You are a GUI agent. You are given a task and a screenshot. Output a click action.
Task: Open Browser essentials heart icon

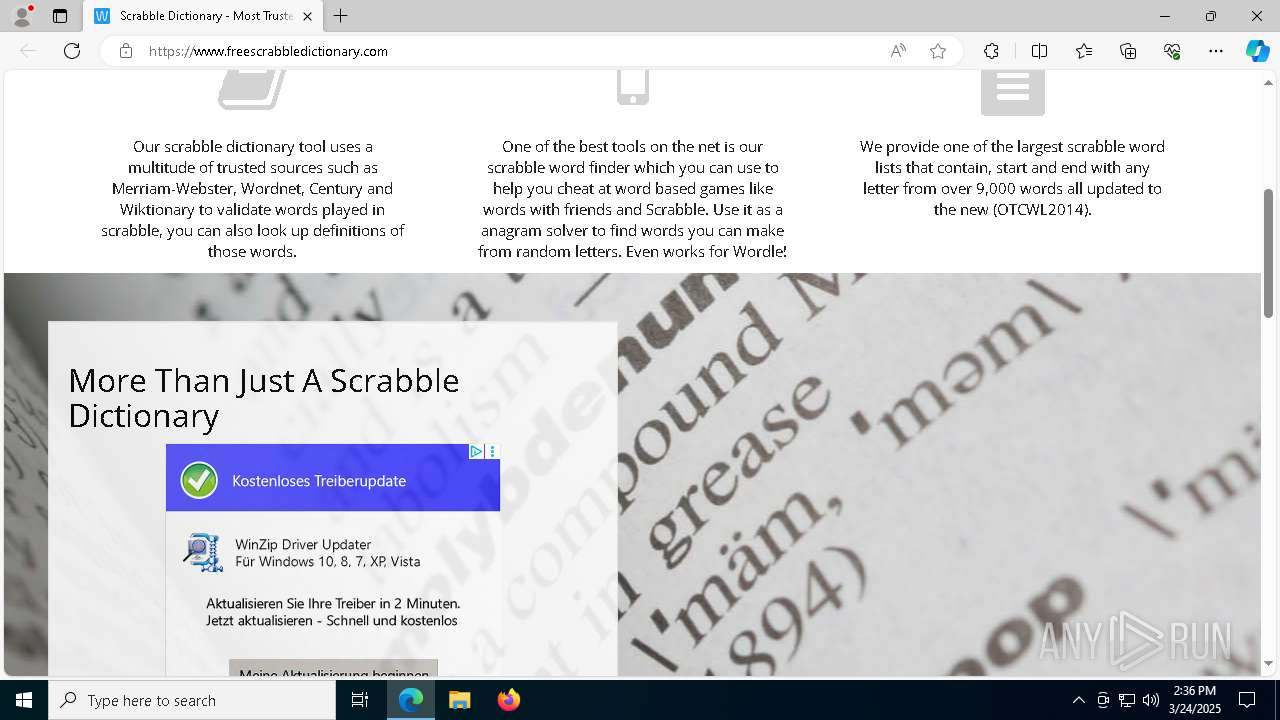[1172, 51]
